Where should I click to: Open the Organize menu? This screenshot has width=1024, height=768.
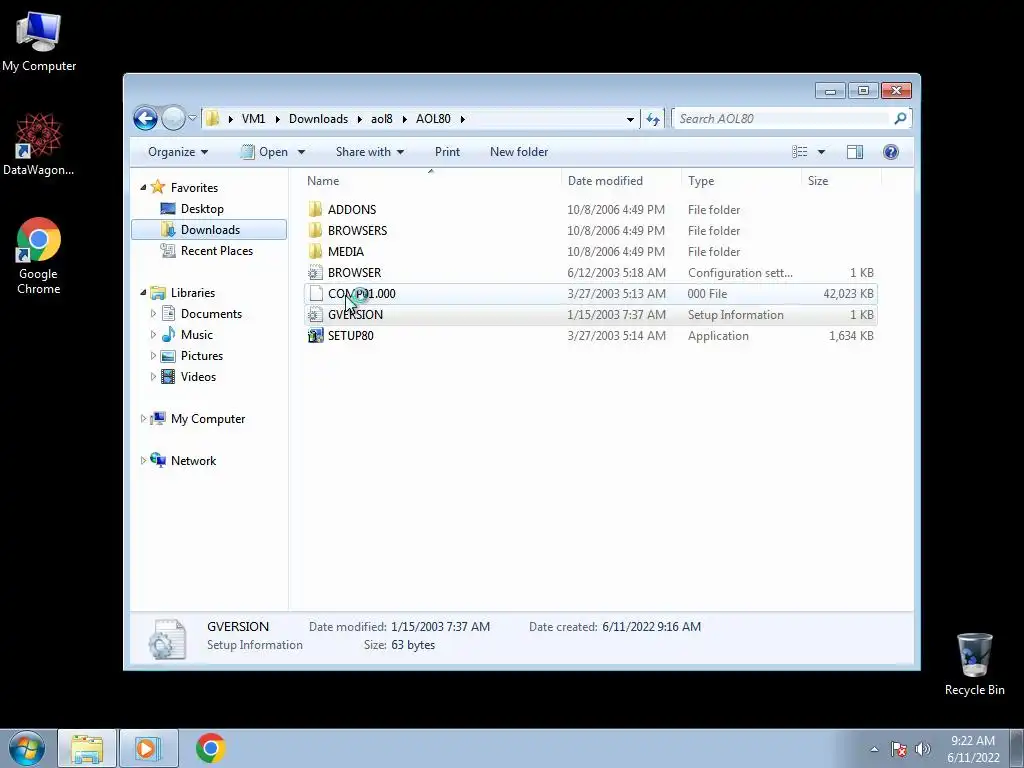click(x=178, y=152)
